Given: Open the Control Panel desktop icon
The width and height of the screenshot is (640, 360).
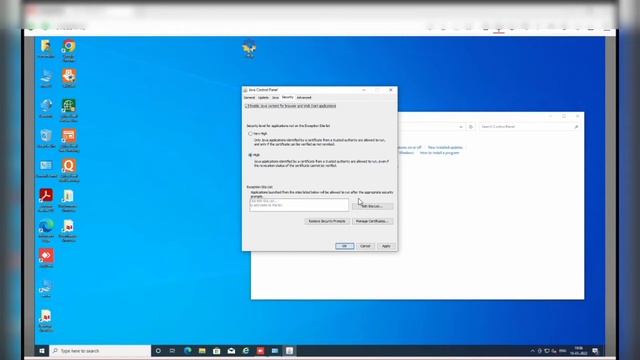Looking at the screenshot, I should coord(46,169).
